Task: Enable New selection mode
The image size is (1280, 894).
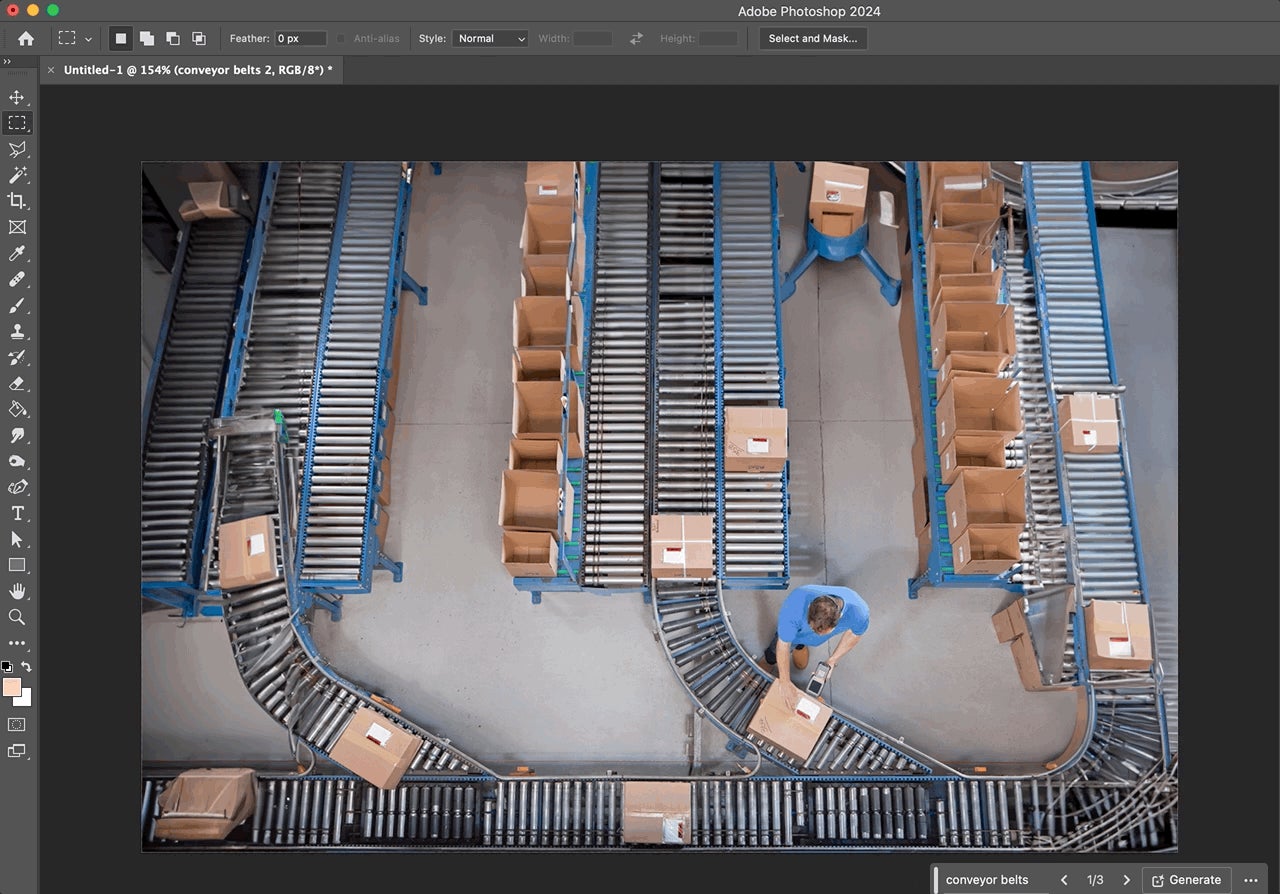Action: [x=121, y=38]
